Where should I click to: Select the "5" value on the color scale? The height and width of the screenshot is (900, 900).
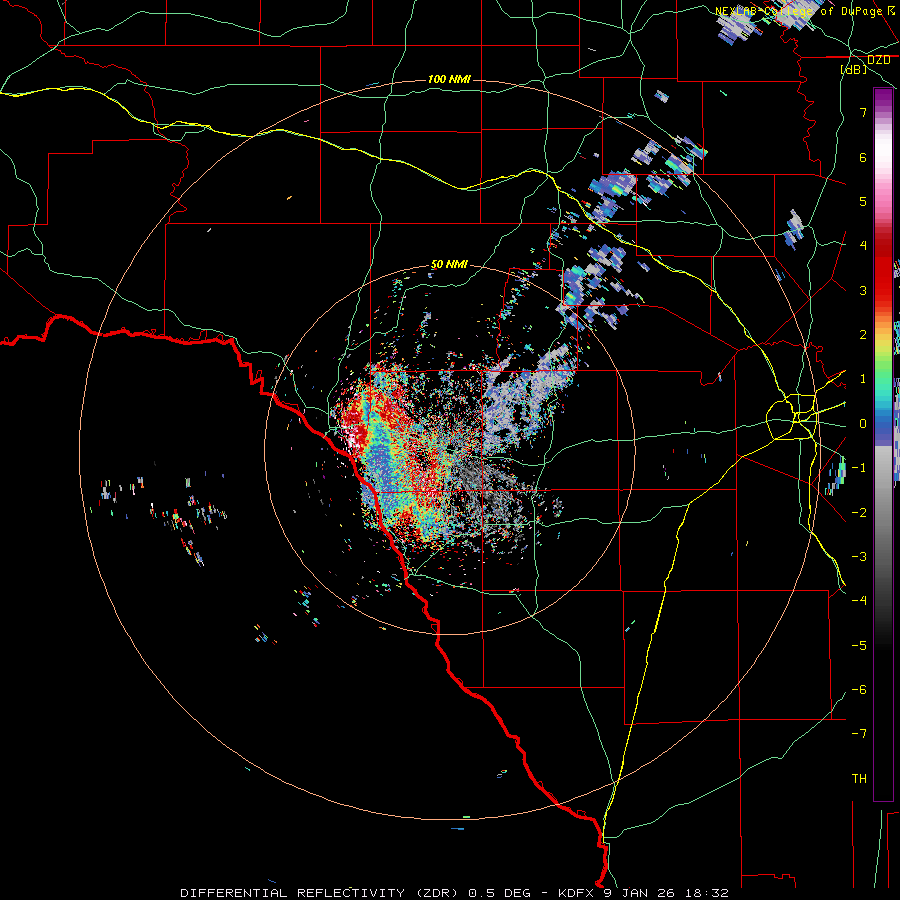coord(863,201)
